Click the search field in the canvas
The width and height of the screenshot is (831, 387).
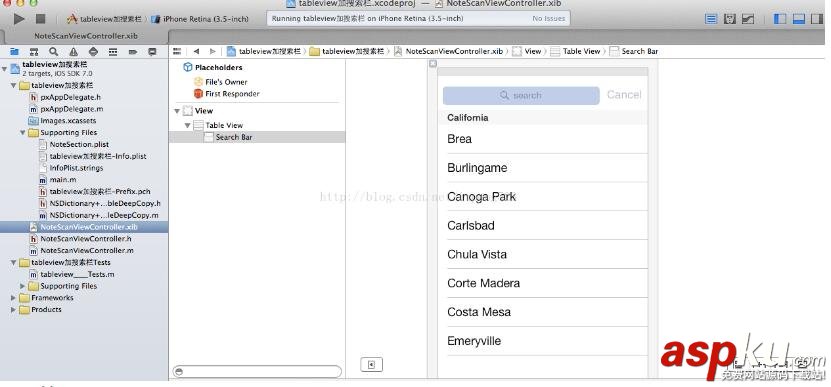tap(521, 95)
